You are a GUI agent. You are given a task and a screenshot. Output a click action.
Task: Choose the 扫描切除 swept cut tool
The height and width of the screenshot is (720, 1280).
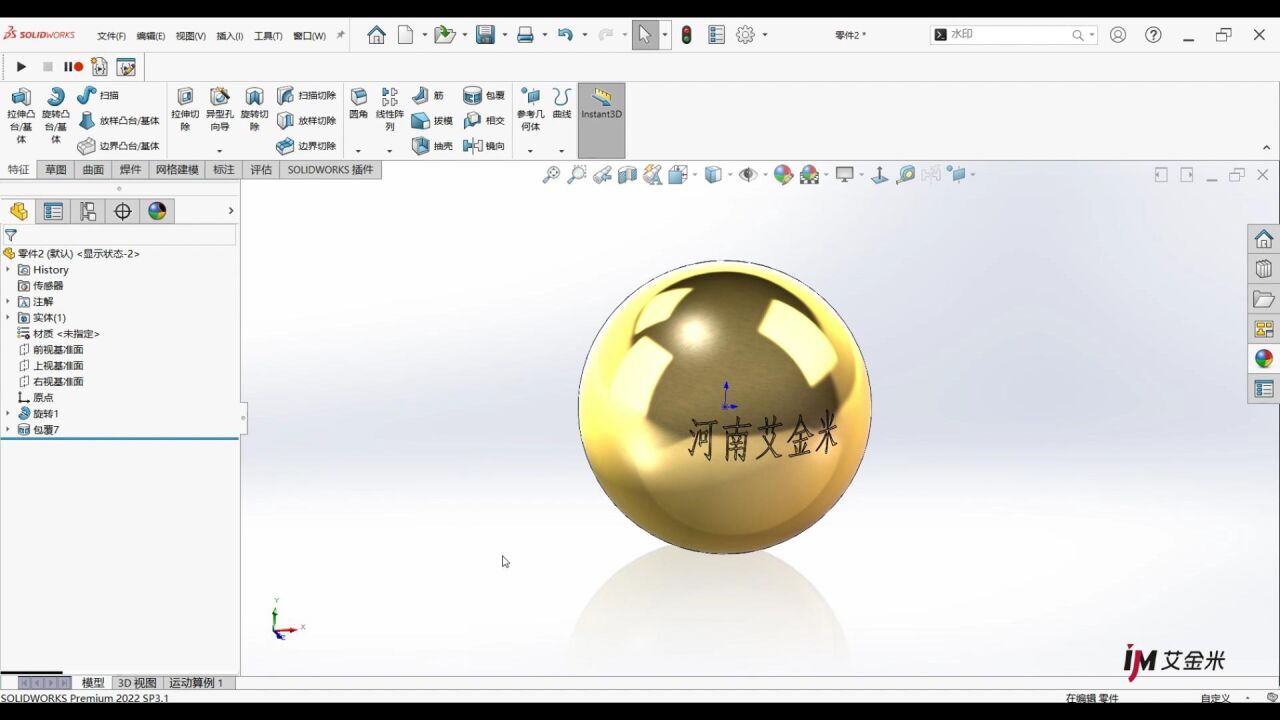pyautogui.click(x=306, y=95)
